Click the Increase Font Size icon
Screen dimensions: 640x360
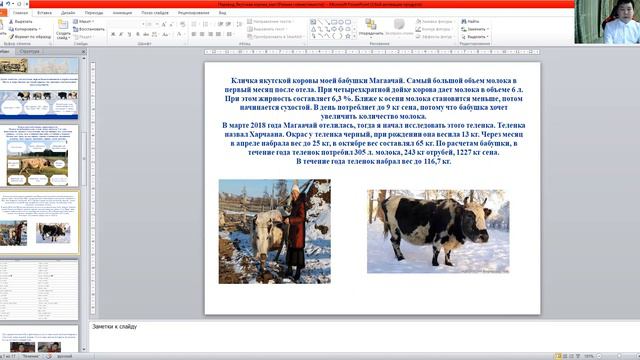tap(164, 24)
